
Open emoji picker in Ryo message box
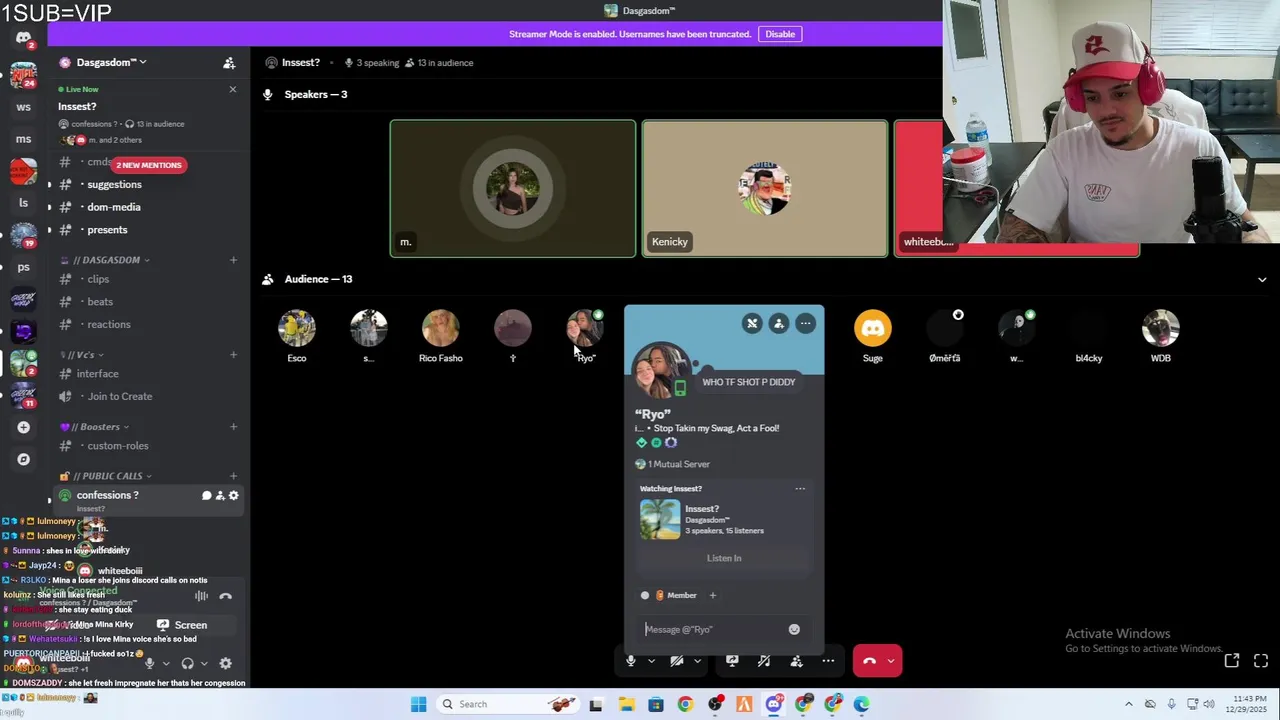[794, 629]
